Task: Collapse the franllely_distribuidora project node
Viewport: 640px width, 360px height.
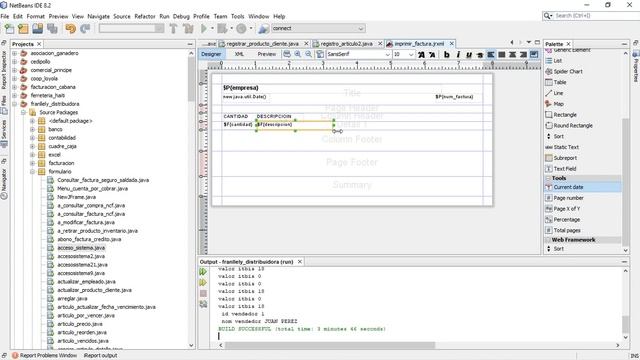Action: tap(15, 104)
